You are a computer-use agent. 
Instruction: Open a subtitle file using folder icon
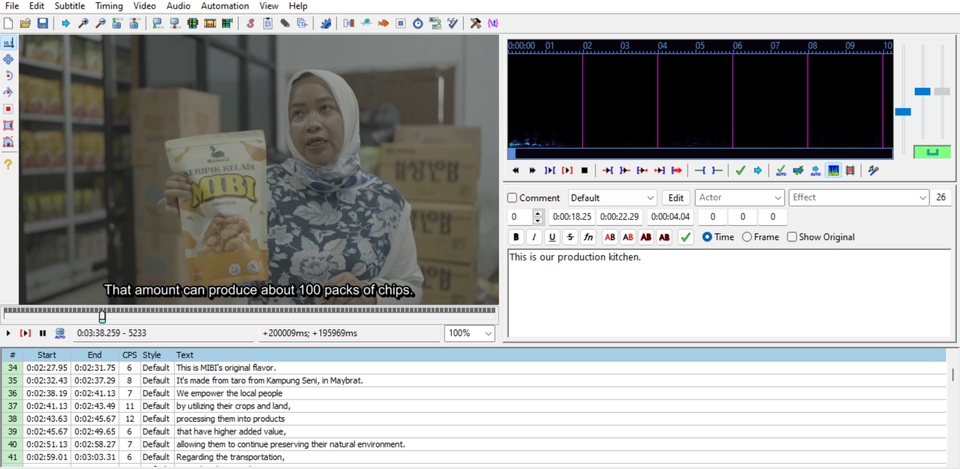tap(25, 23)
